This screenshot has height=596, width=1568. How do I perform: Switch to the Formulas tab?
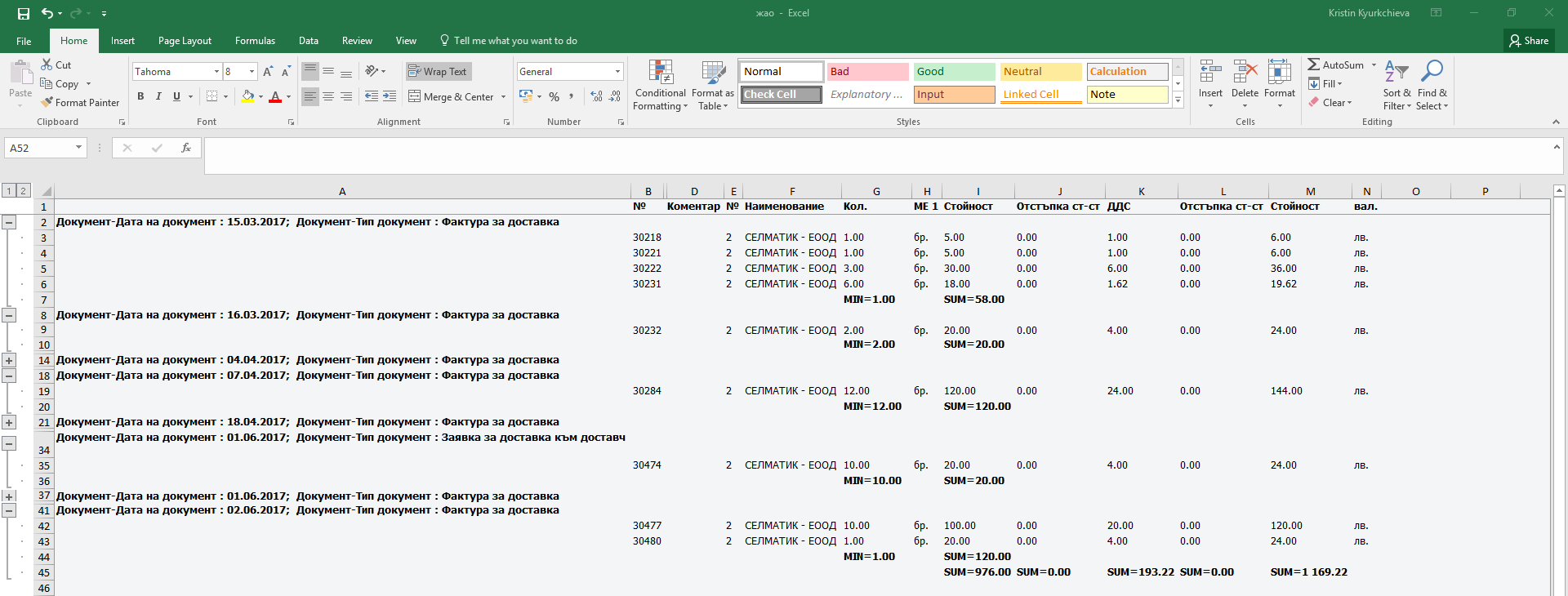click(255, 41)
